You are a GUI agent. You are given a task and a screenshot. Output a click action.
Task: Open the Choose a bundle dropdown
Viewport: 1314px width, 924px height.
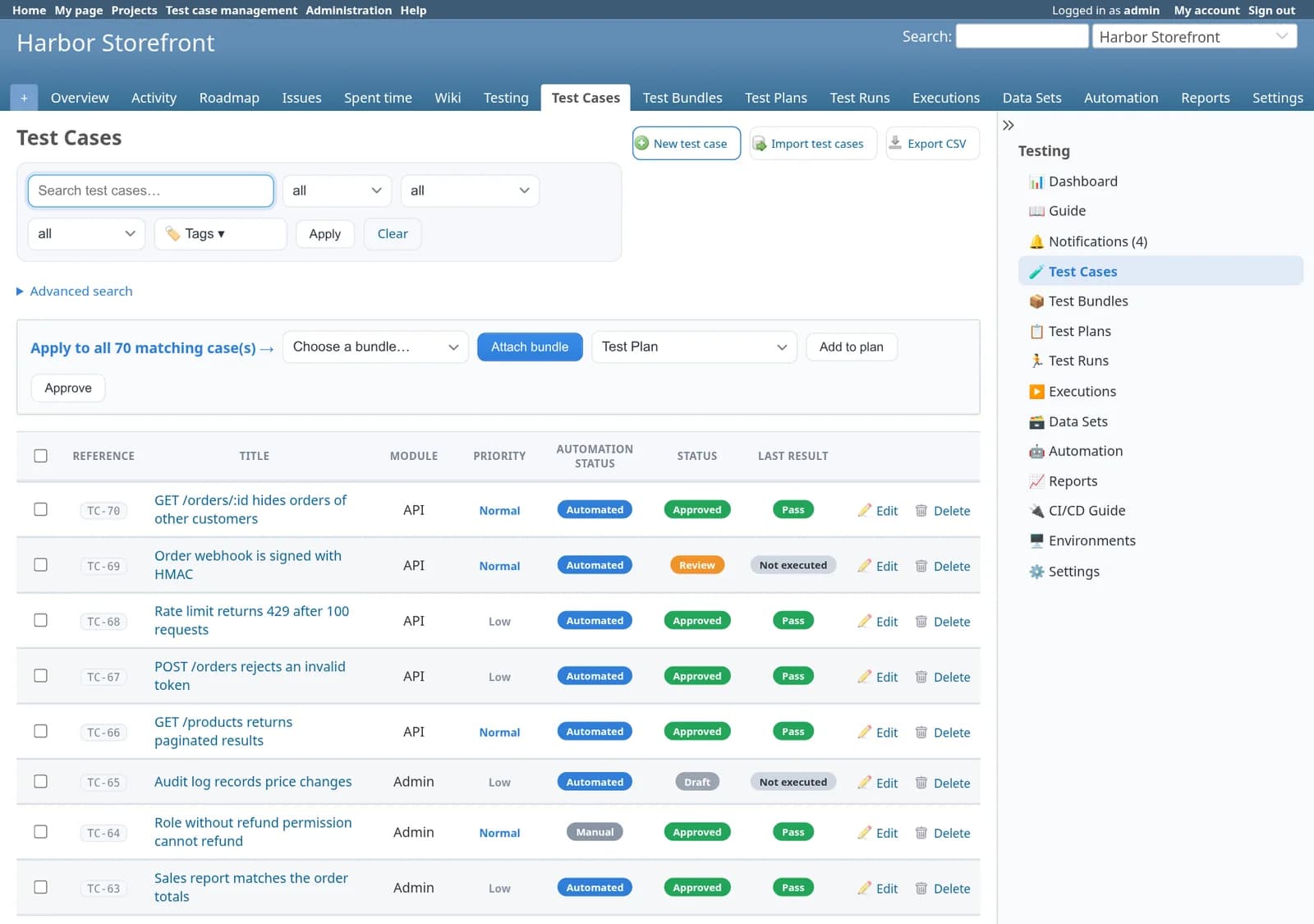[375, 347]
